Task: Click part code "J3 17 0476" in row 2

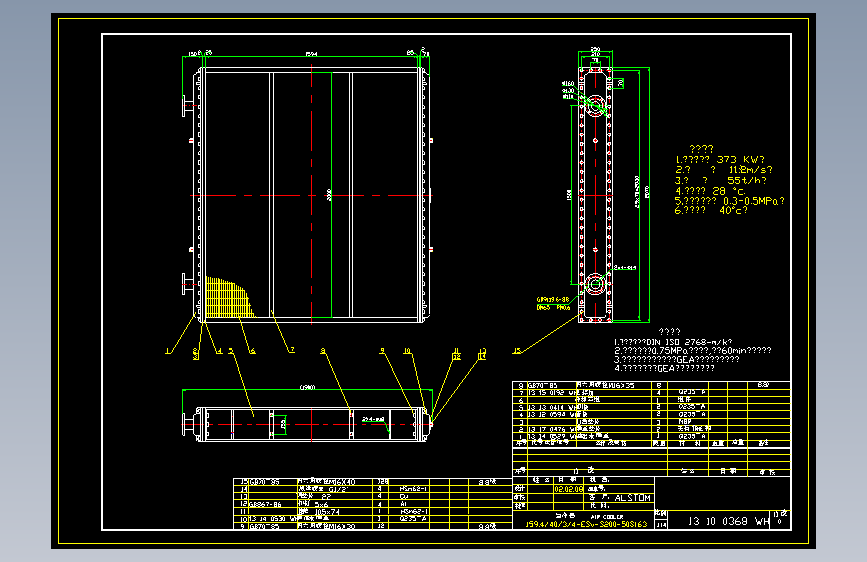Action: [548, 429]
